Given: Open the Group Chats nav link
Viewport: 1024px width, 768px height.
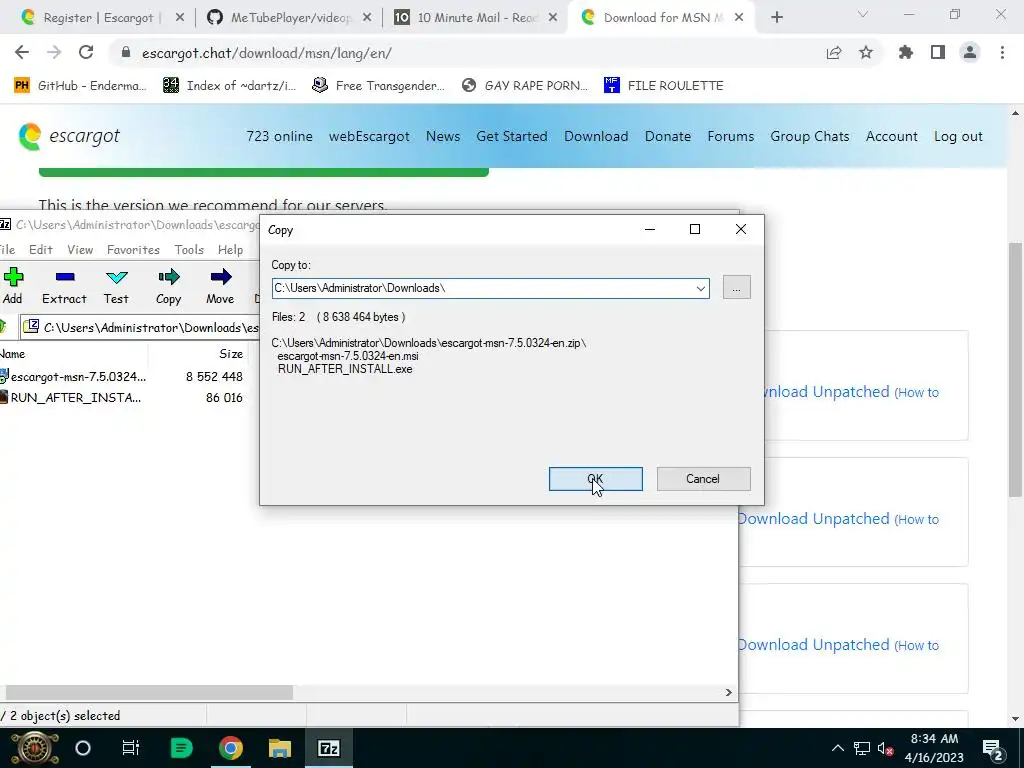Looking at the screenshot, I should (810, 136).
